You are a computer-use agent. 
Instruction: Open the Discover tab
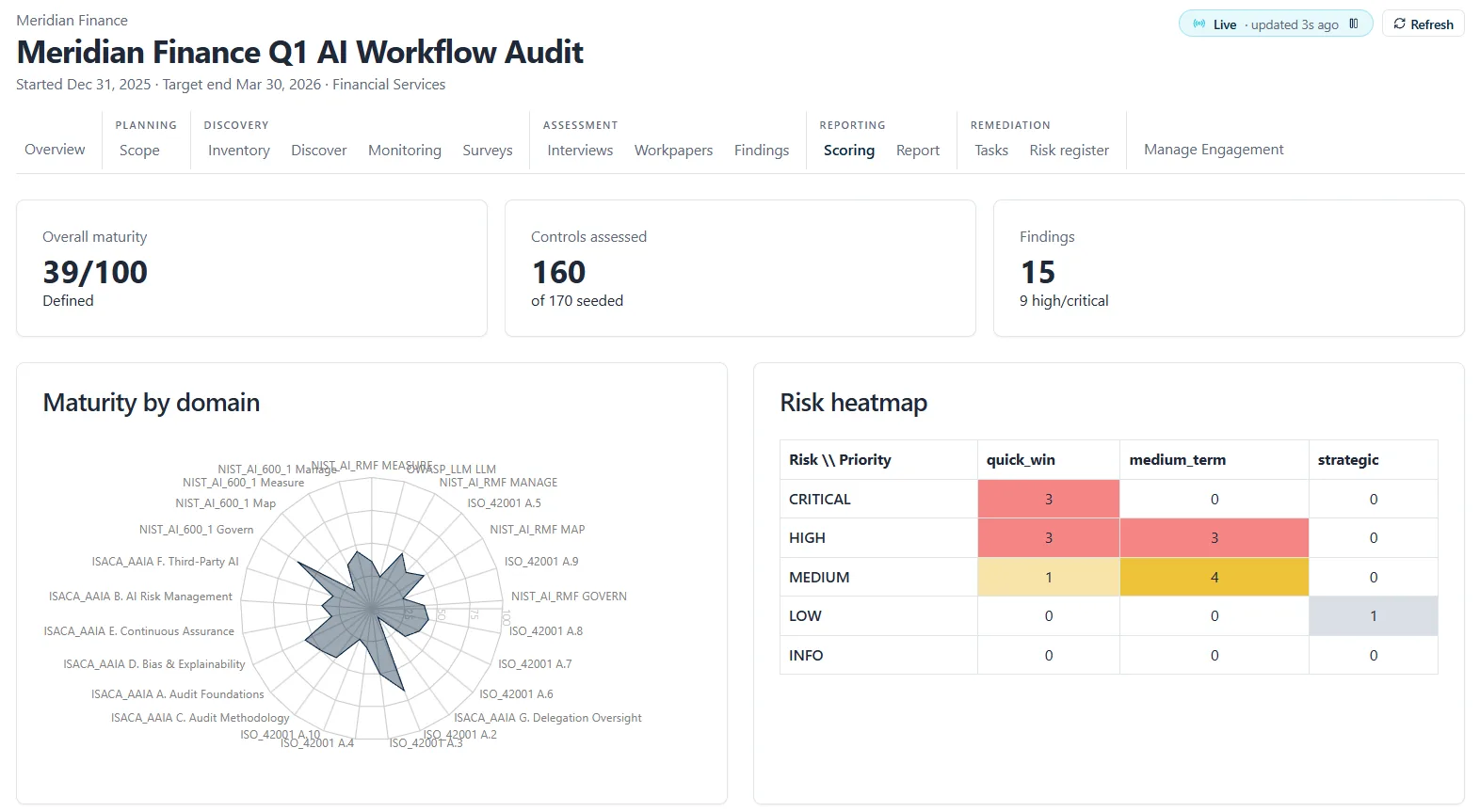pos(319,151)
